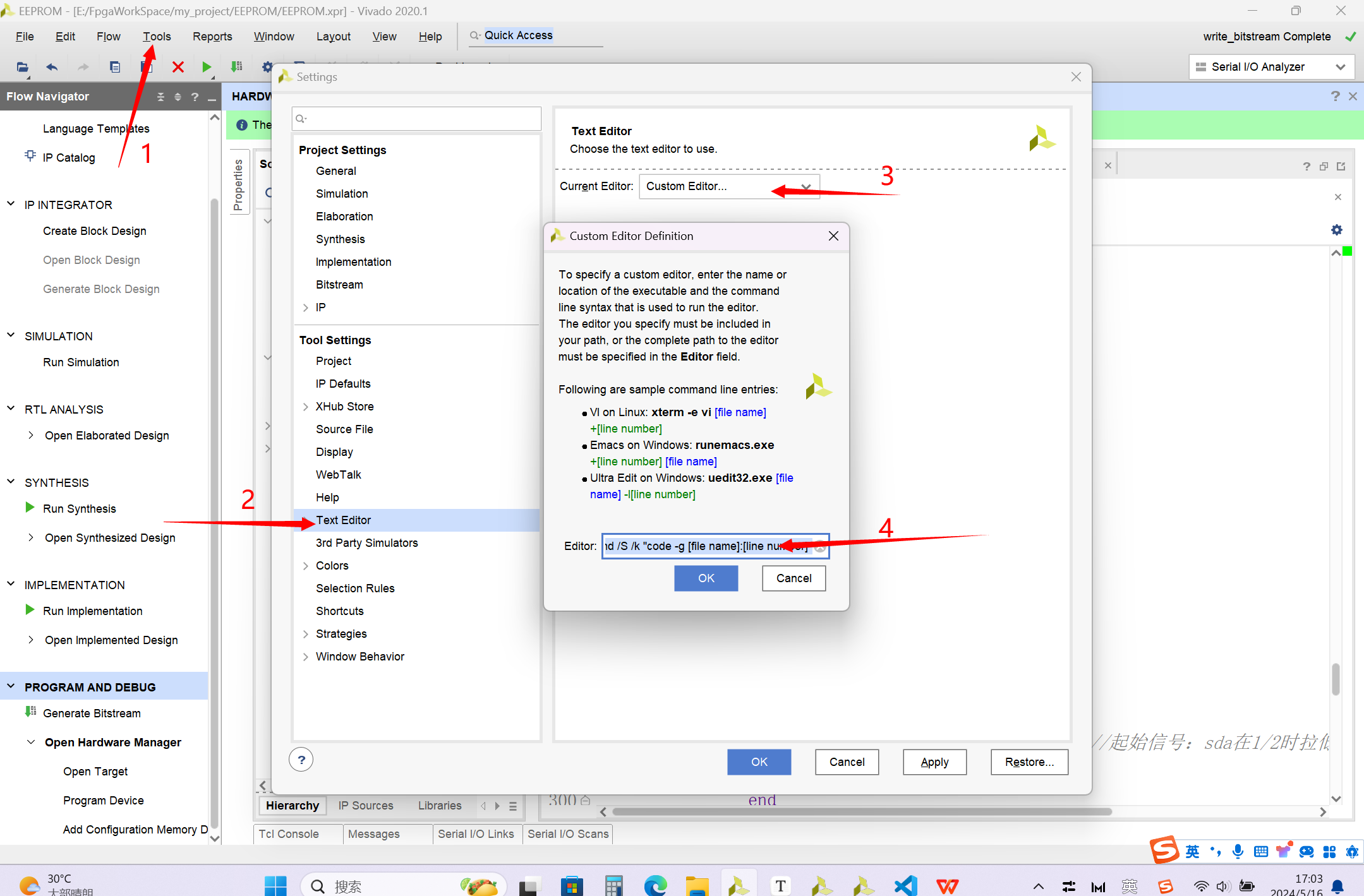
Task: Click OK in the Settings dialog
Action: click(x=759, y=762)
